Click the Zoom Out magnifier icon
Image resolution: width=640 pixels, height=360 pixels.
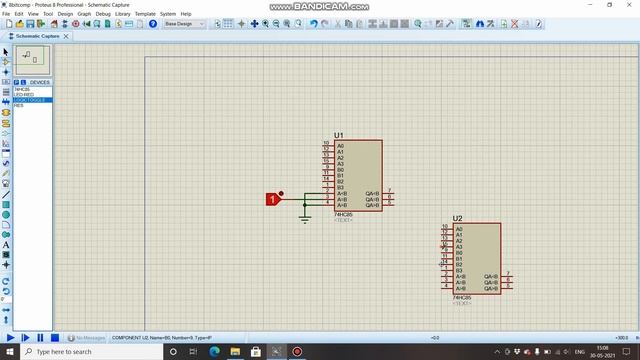[276, 24]
